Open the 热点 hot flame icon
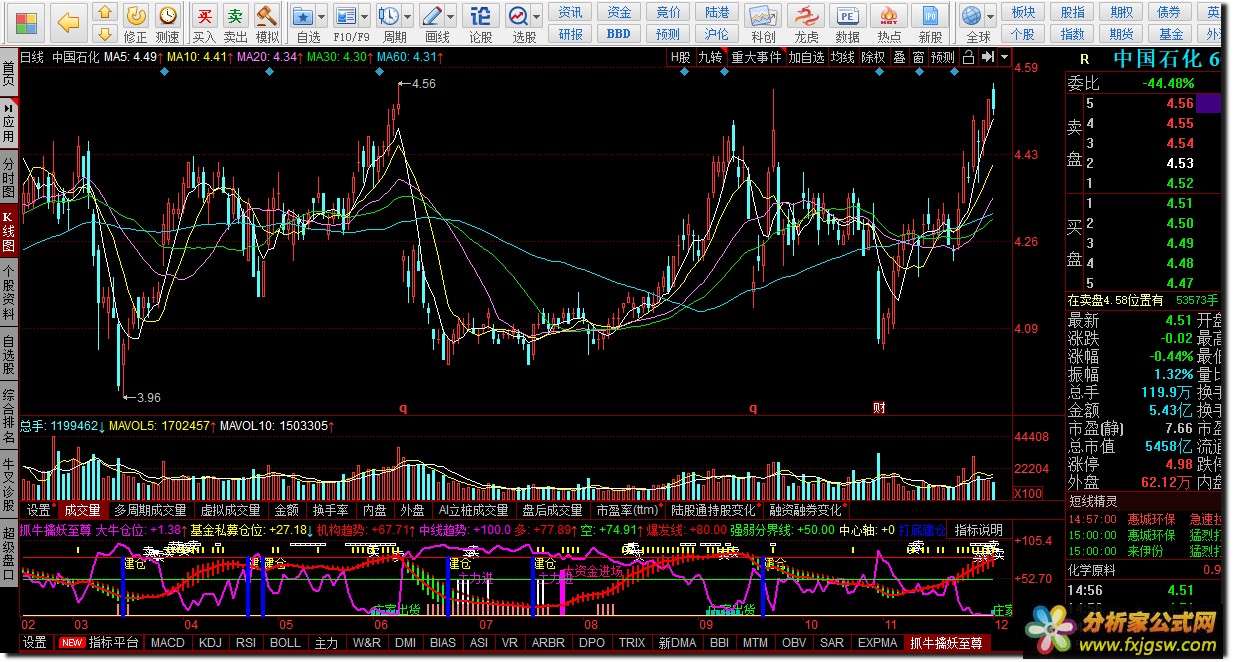 889,16
